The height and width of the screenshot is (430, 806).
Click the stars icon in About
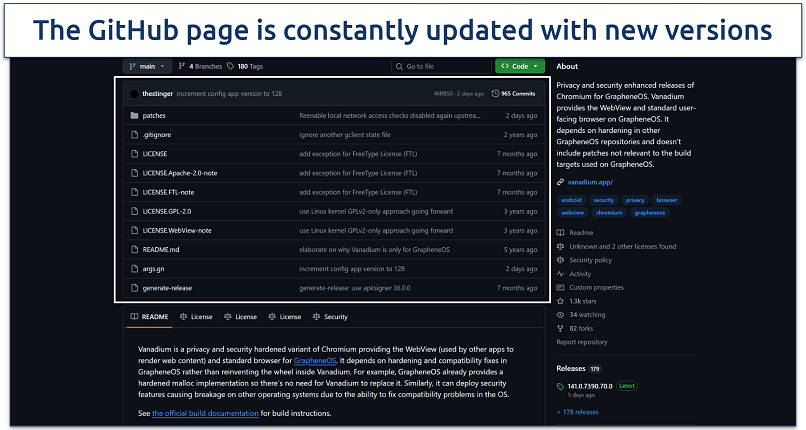coord(561,300)
